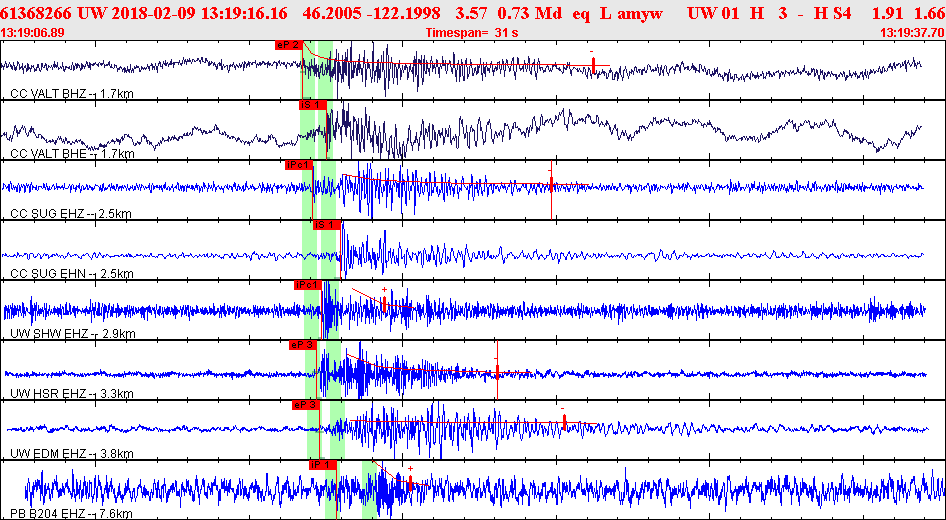
Task: Click the eP 3 pick flag on EDM EHZ
Action: point(305,405)
